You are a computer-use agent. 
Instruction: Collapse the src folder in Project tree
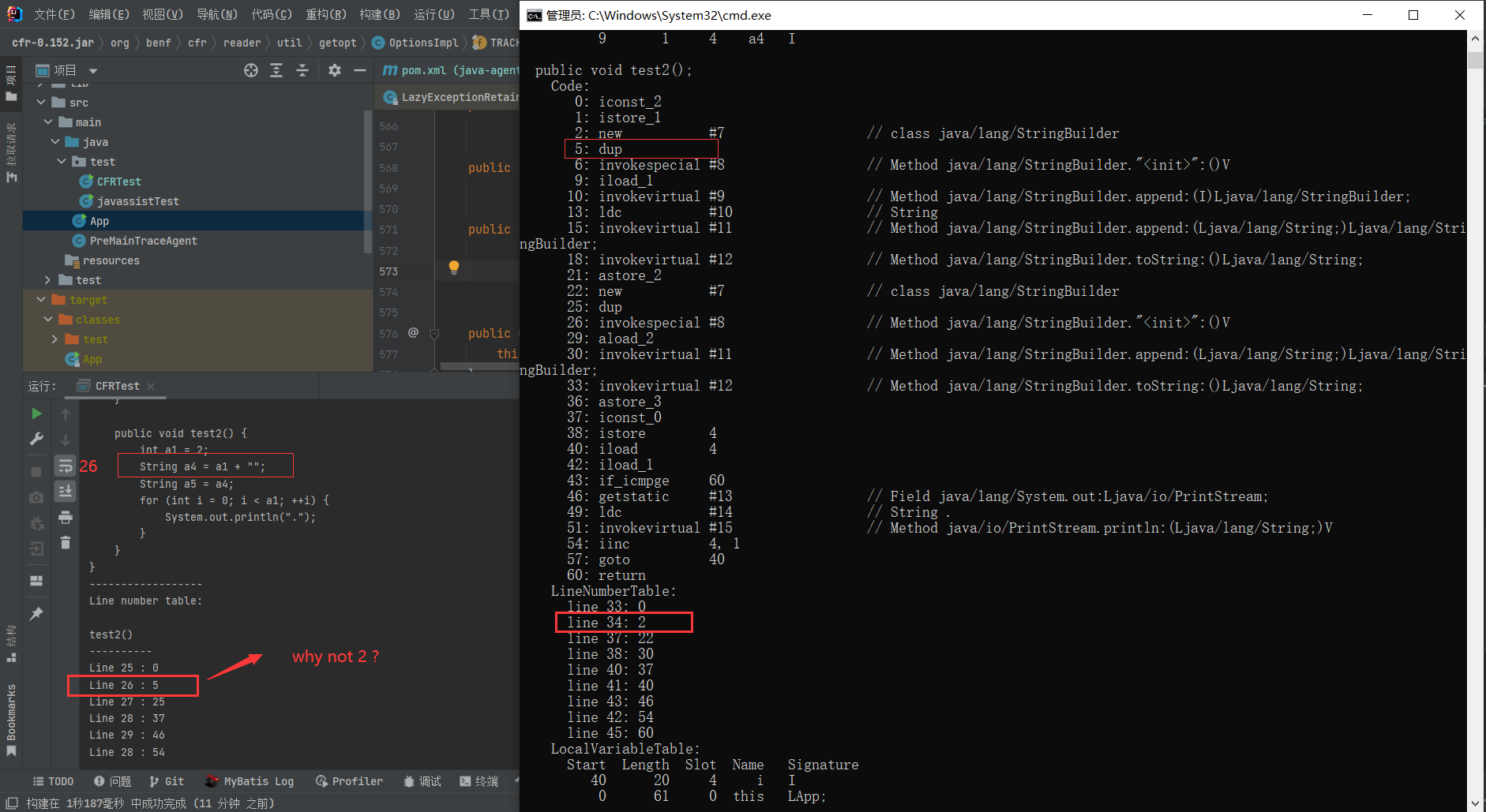coord(41,102)
